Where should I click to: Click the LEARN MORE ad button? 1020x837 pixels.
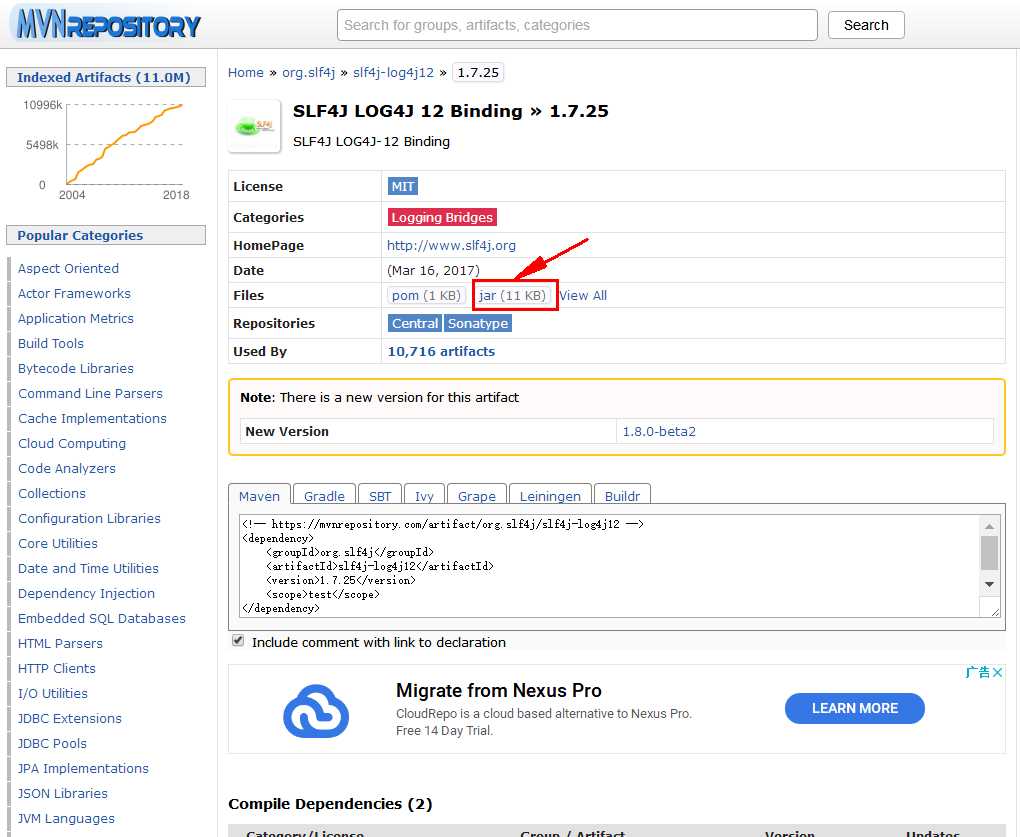854,708
